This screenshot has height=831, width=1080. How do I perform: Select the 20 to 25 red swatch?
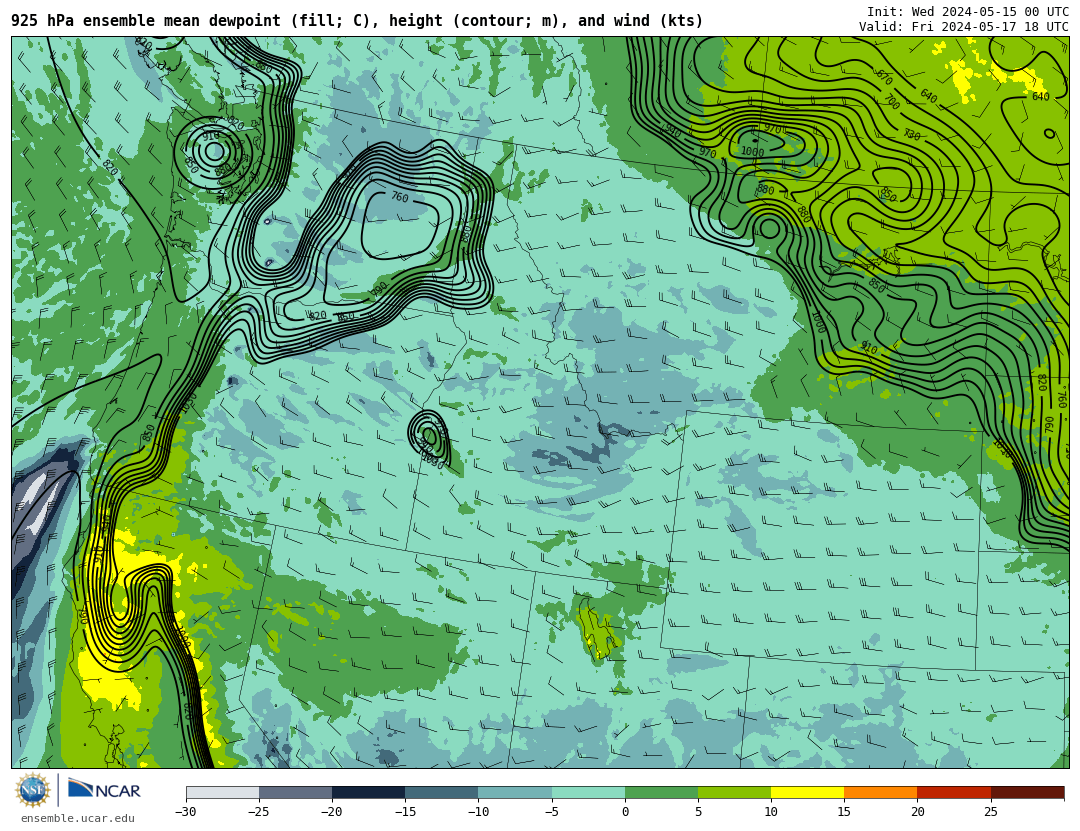point(954,793)
